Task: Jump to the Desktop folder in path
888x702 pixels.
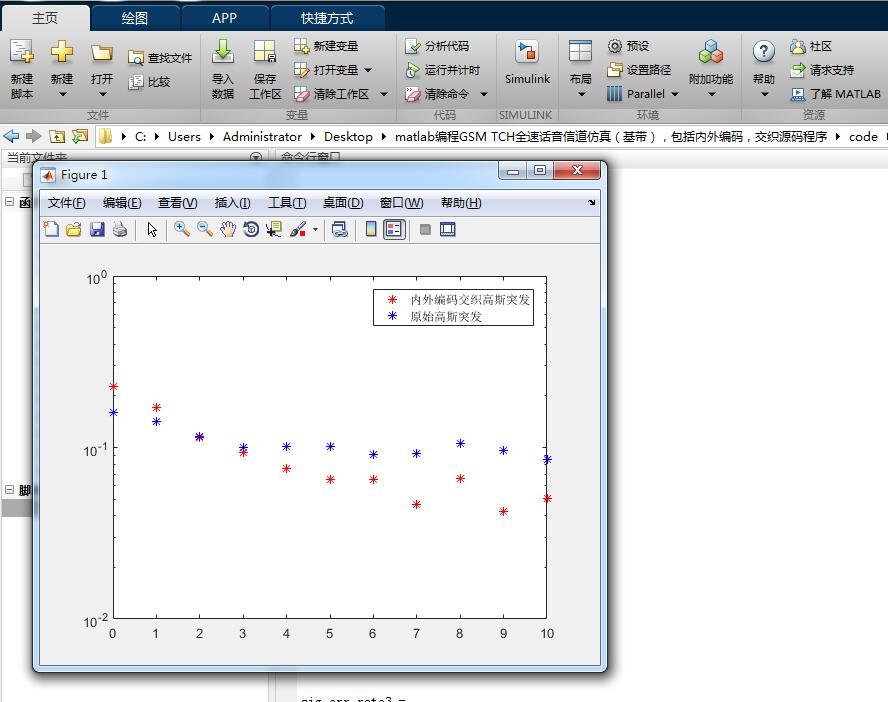Action: (348, 136)
